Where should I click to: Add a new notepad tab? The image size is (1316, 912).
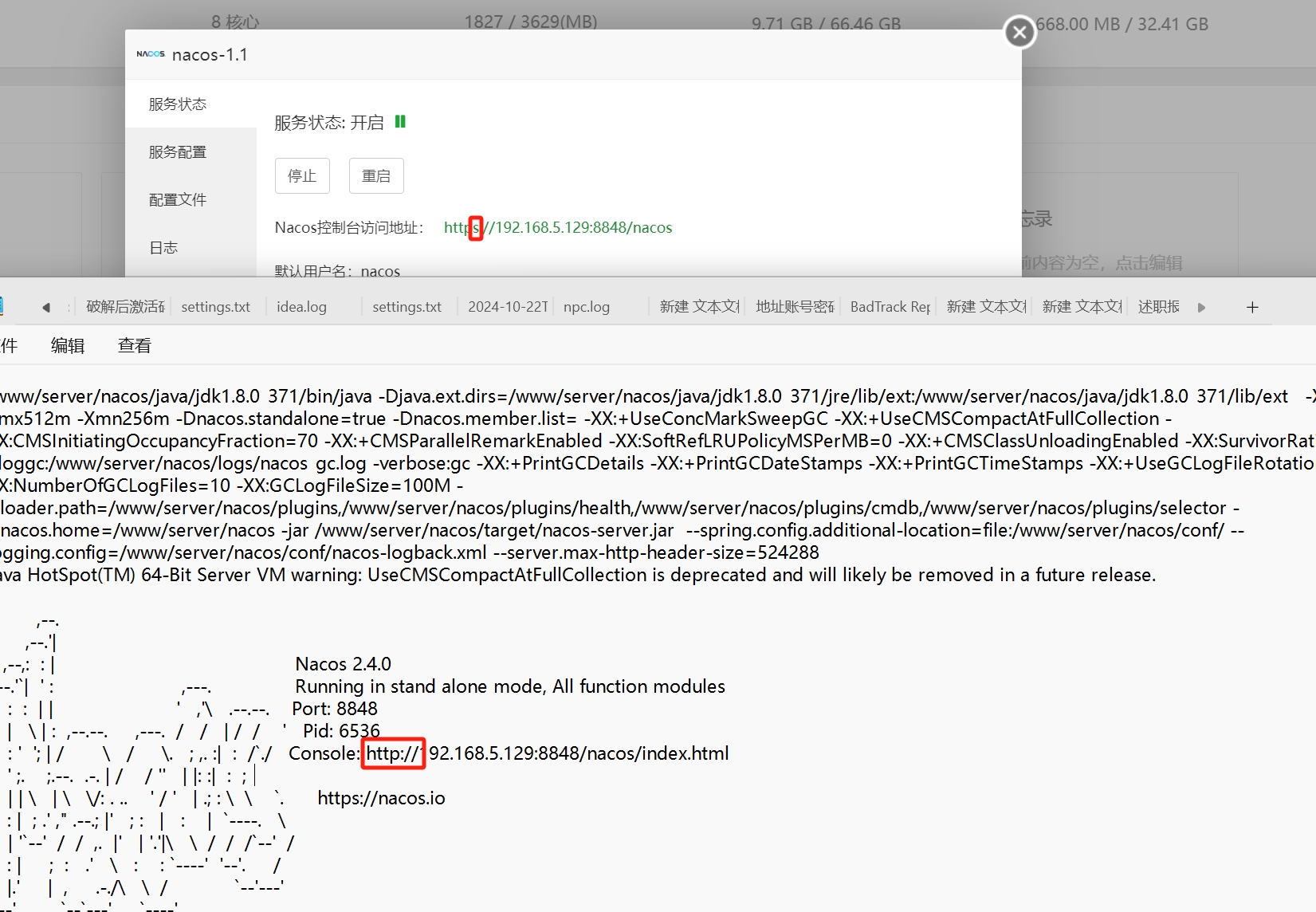(1252, 307)
